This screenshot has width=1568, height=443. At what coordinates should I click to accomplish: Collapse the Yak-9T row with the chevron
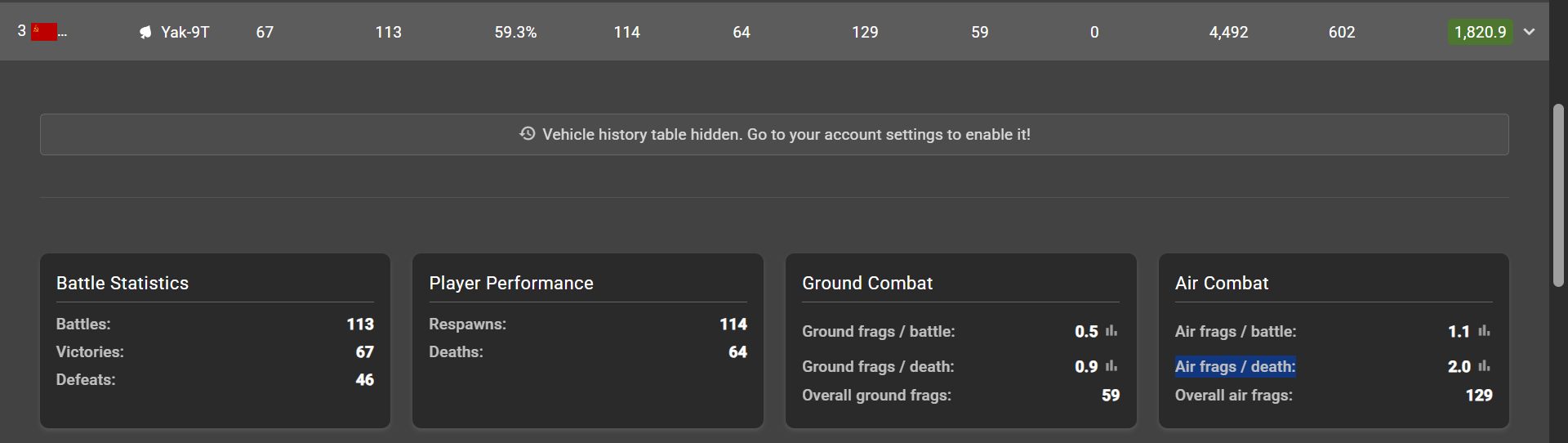[1530, 32]
